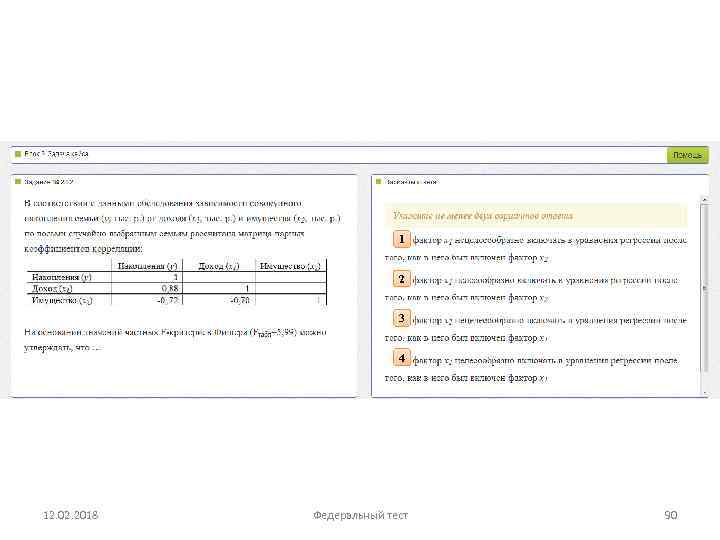This screenshot has height=540, width=720.
Task: Click the Накопления (y) column header
Action: coord(147,266)
